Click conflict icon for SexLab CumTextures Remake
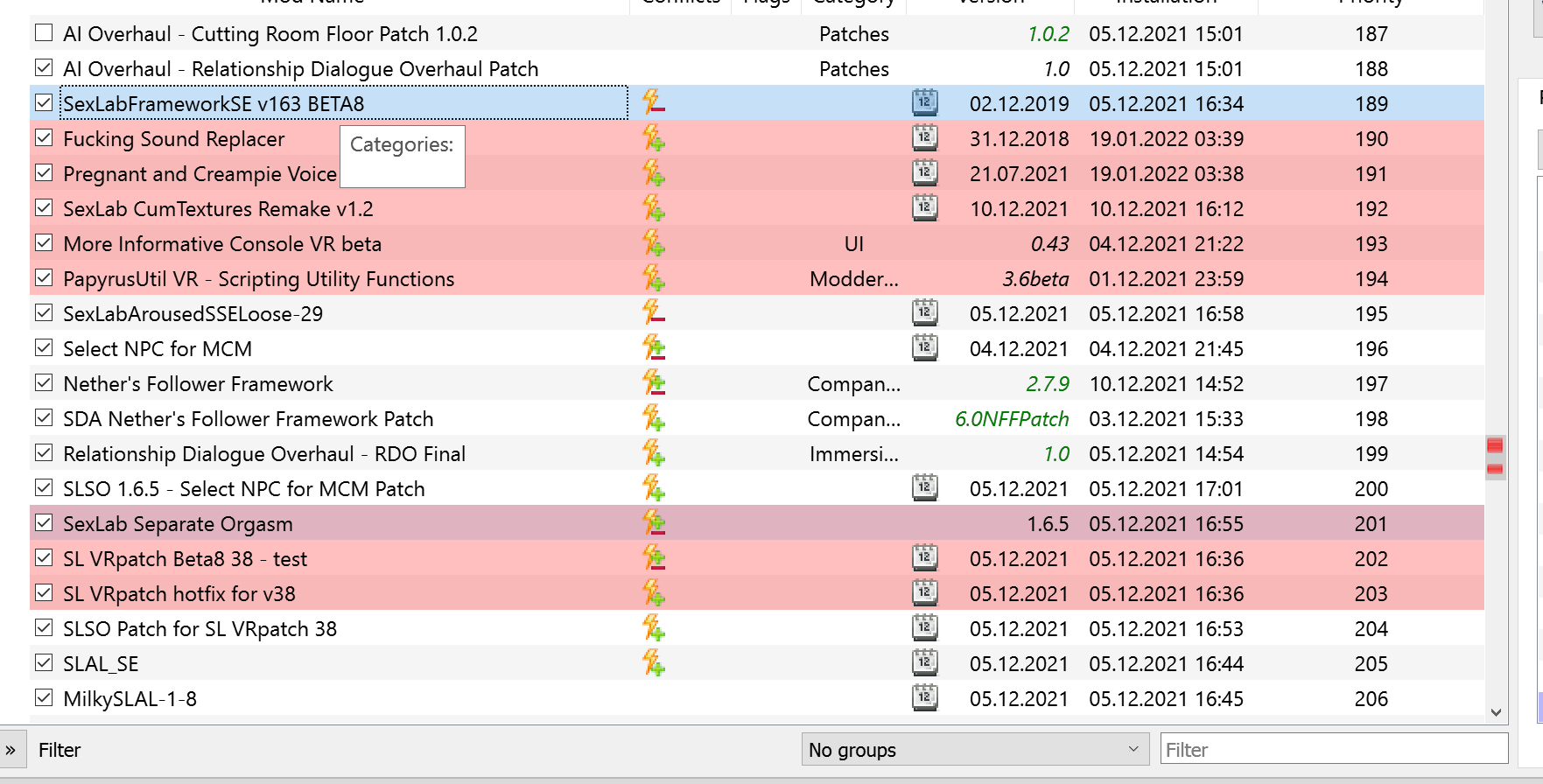Viewport: 1543px width, 784px height. [x=653, y=208]
